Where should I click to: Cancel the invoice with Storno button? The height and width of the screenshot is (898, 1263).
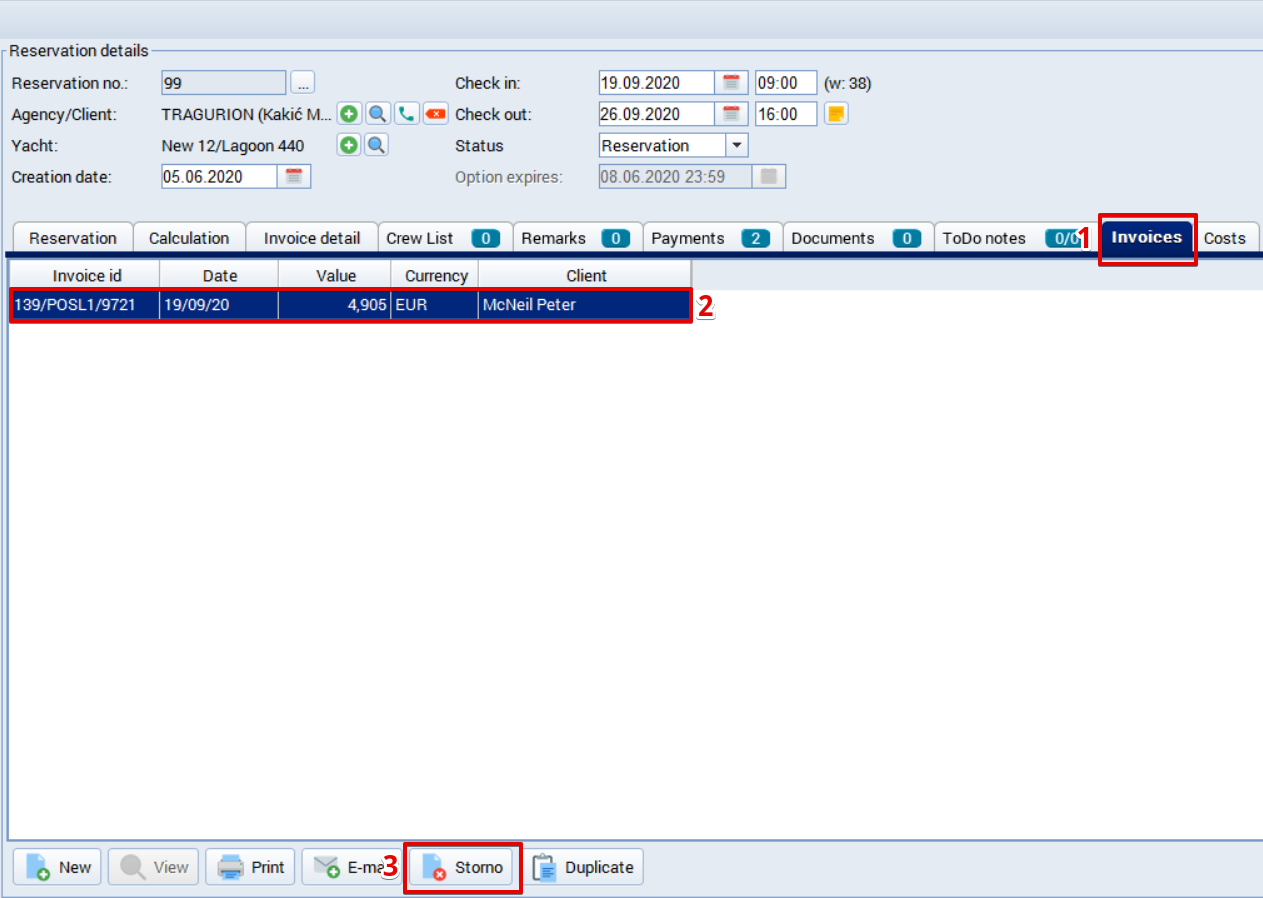(463, 867)
